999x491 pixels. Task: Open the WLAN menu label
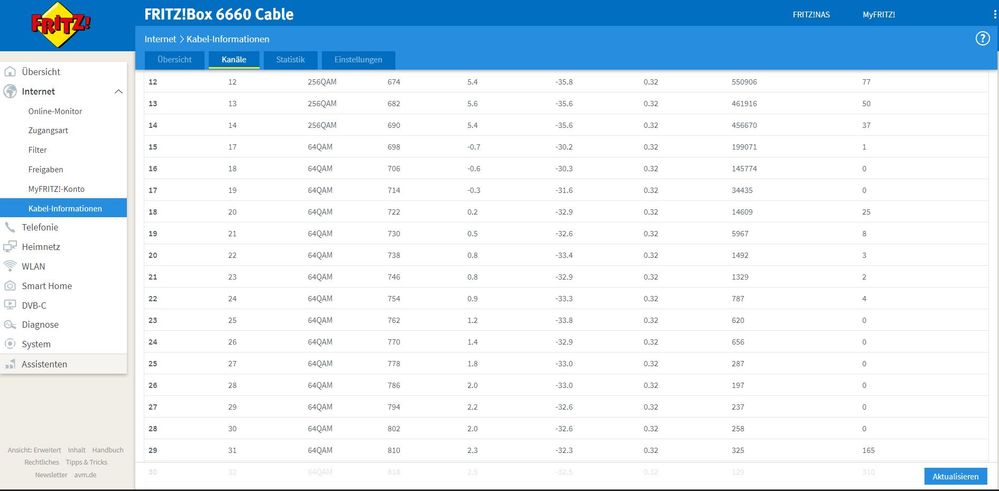[33, 266]
